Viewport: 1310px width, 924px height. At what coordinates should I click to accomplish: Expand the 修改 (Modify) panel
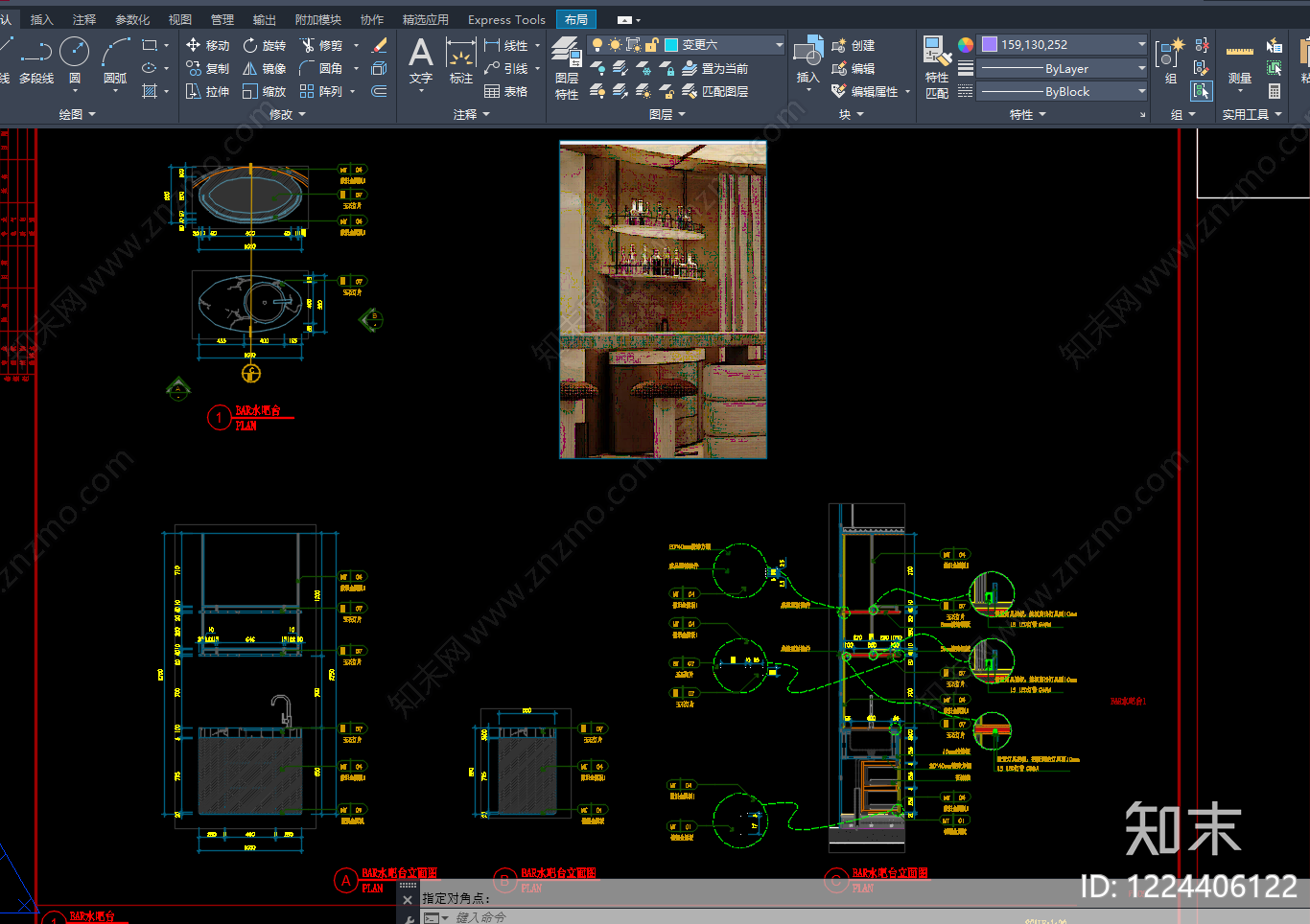pyautogui.click(x=288, y=114)
